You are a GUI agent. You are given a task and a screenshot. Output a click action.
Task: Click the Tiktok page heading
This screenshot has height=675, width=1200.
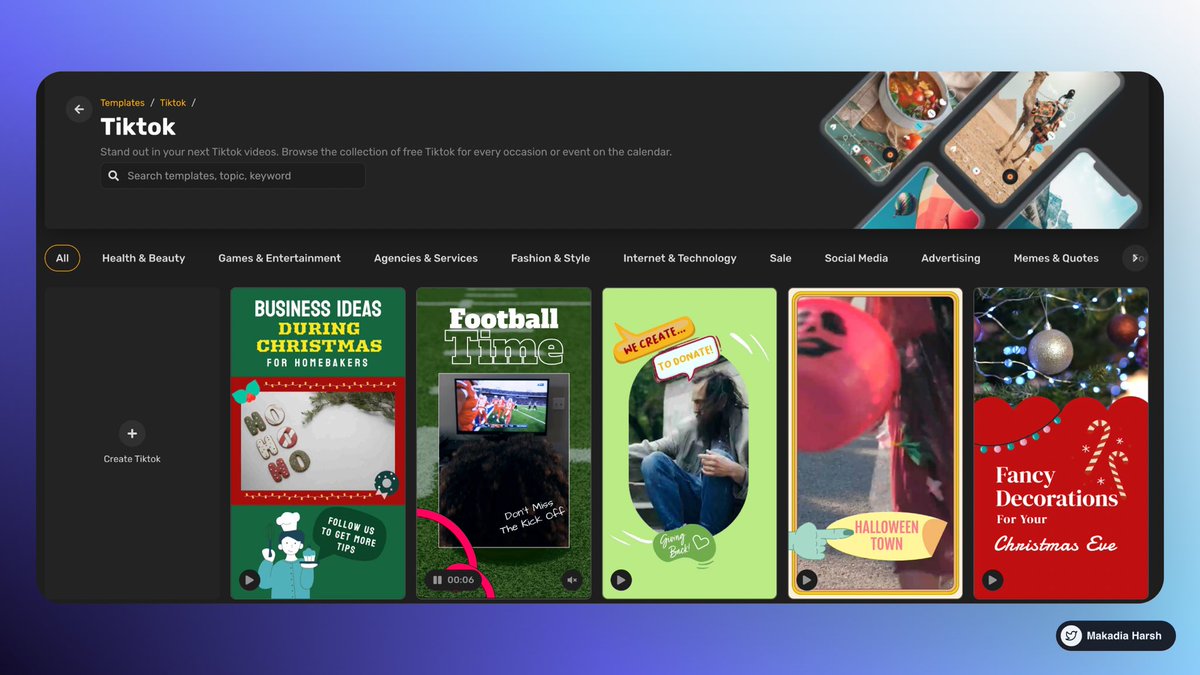[138, 127]
